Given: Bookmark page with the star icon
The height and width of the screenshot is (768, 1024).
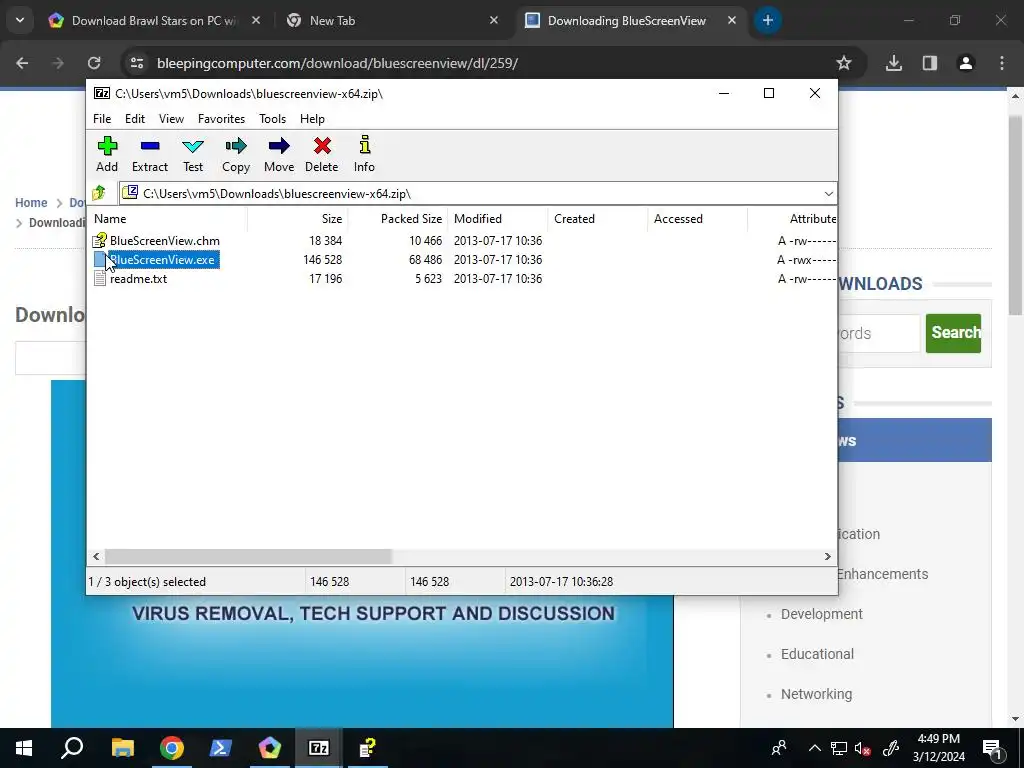Looking at the screenshot, I should click(844, 63).
